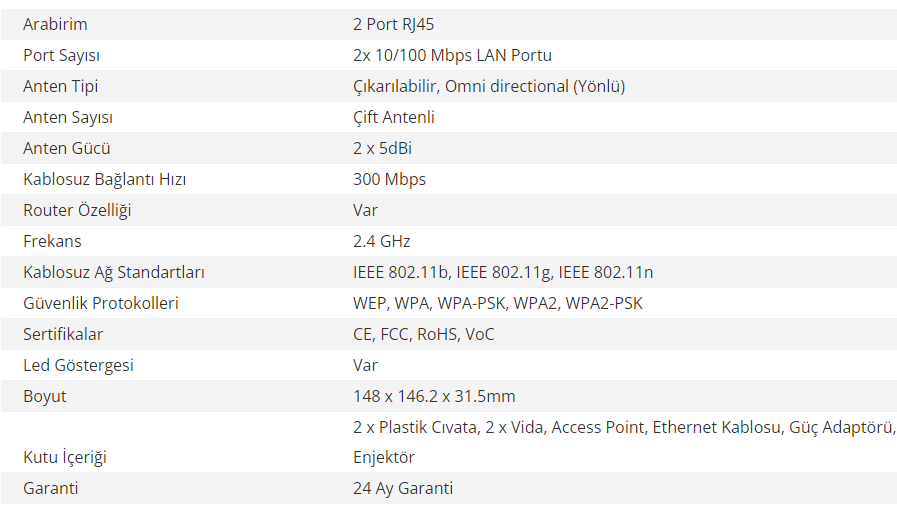
Task: Select the Kablosuz Ağ Standartları label
Action: [114, 272]
